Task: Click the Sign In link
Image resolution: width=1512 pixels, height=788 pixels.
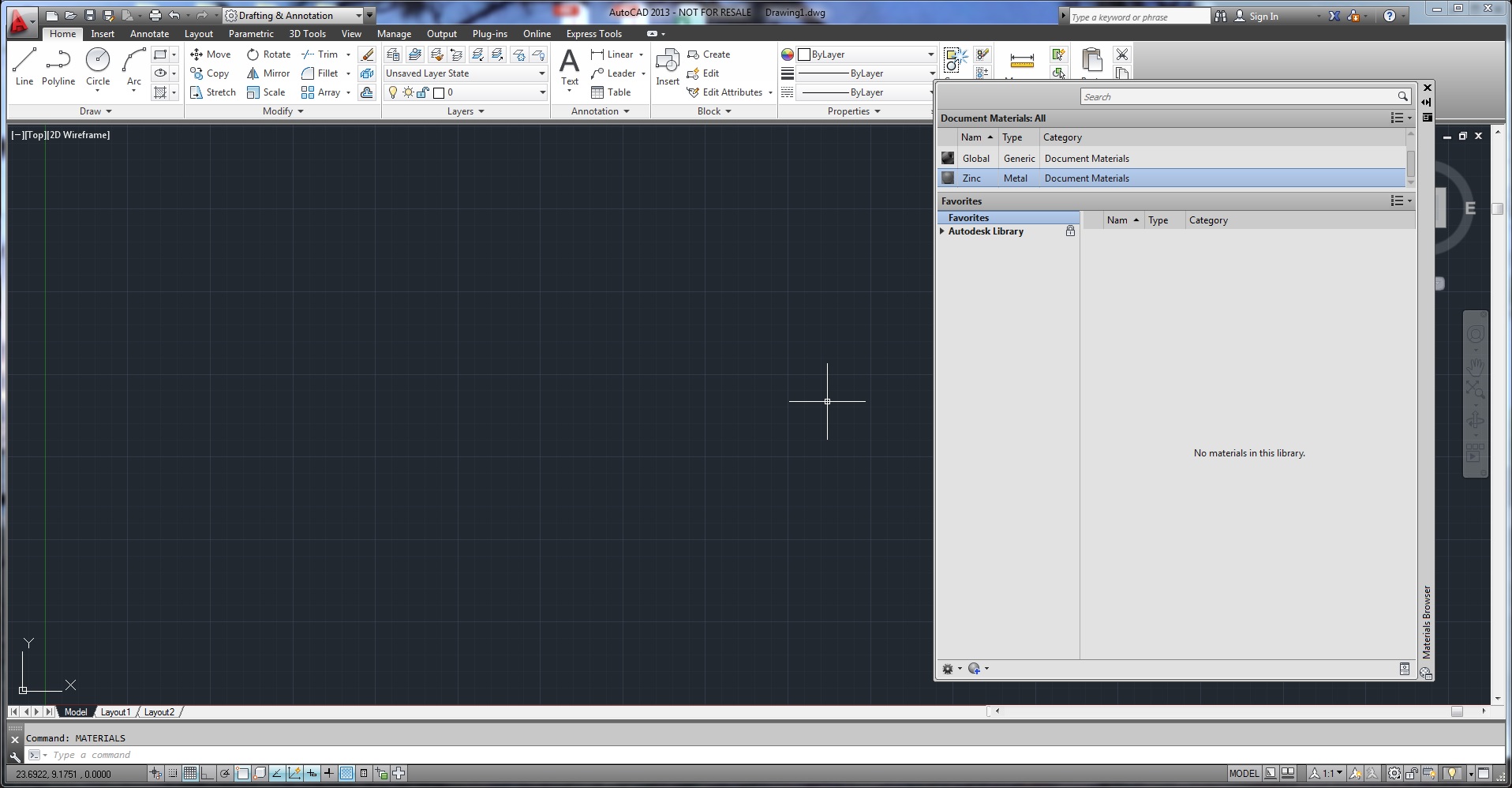Action: coord(1265,15)
